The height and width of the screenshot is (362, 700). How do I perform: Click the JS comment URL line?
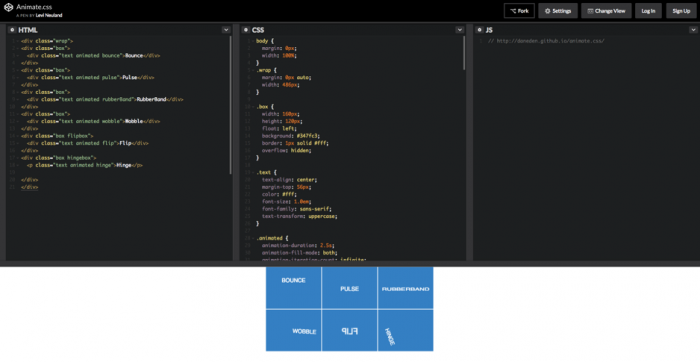pyautogui.click(x=546, y=41)
